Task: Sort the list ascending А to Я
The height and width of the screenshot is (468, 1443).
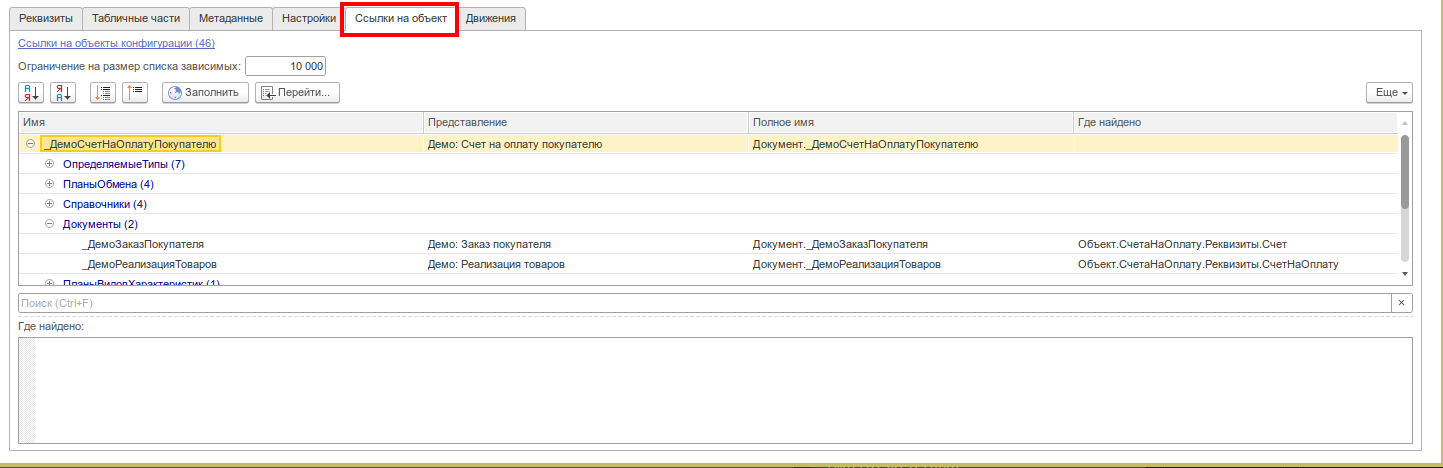Action: (31, 93)
